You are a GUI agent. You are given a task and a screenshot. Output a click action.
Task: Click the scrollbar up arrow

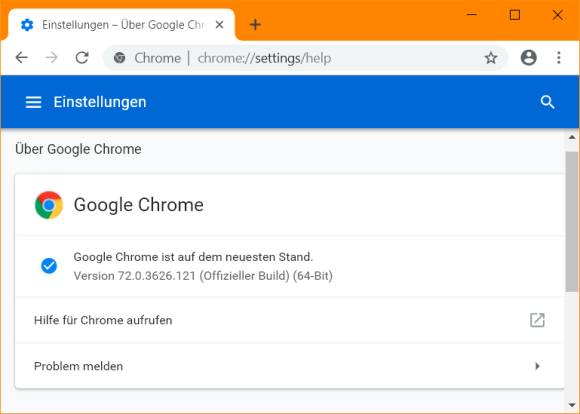(572, 137)
